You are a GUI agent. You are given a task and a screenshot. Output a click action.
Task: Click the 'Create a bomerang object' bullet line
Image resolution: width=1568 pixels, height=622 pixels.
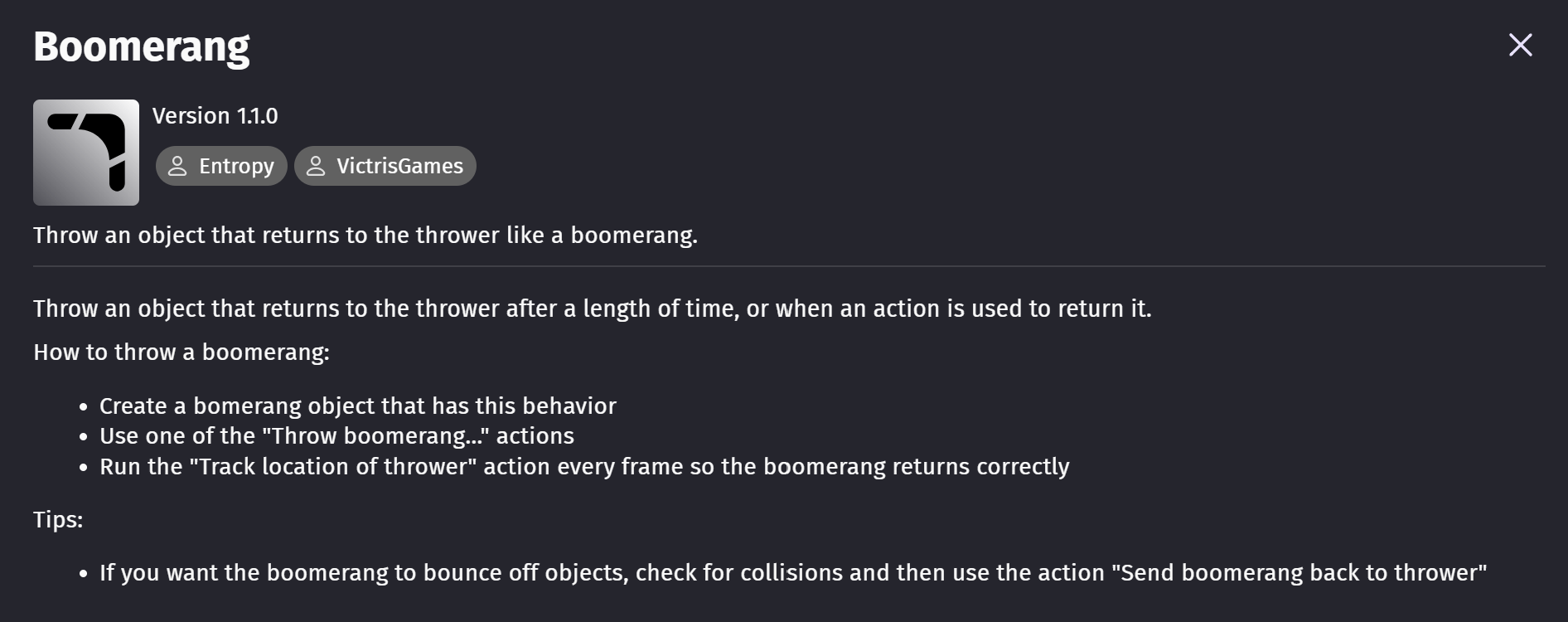pos(358,406)
